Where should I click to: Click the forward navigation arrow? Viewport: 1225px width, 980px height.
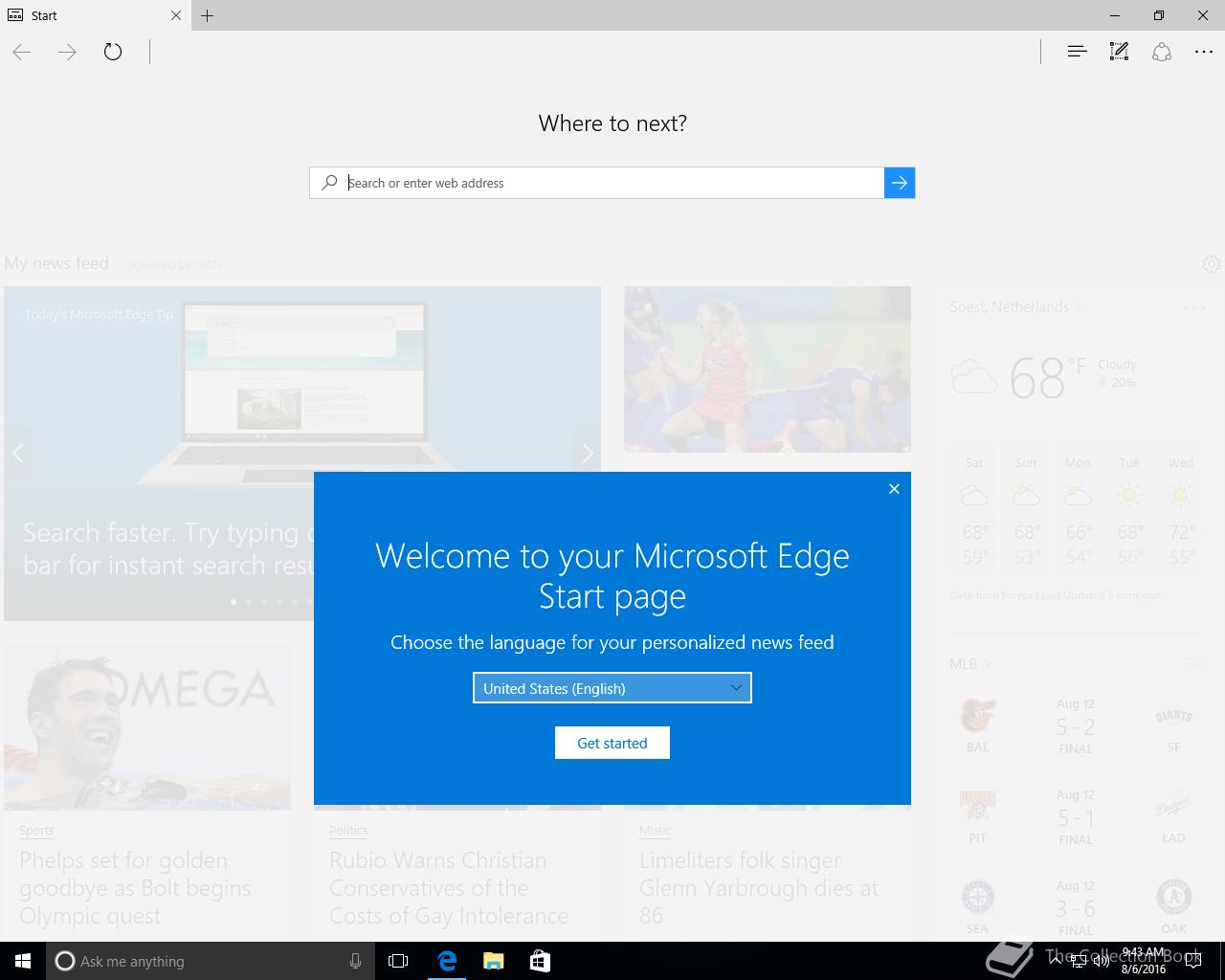click(x=67, y=52)
